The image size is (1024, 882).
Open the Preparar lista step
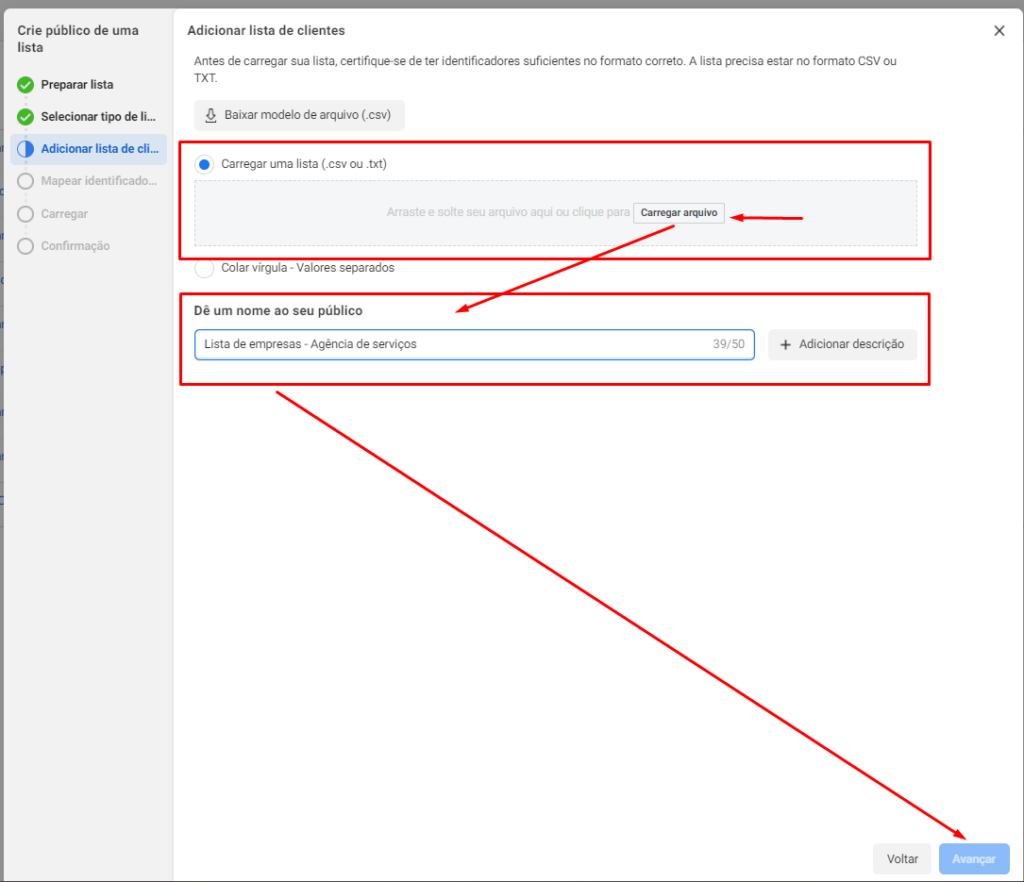tap(77, 85)
